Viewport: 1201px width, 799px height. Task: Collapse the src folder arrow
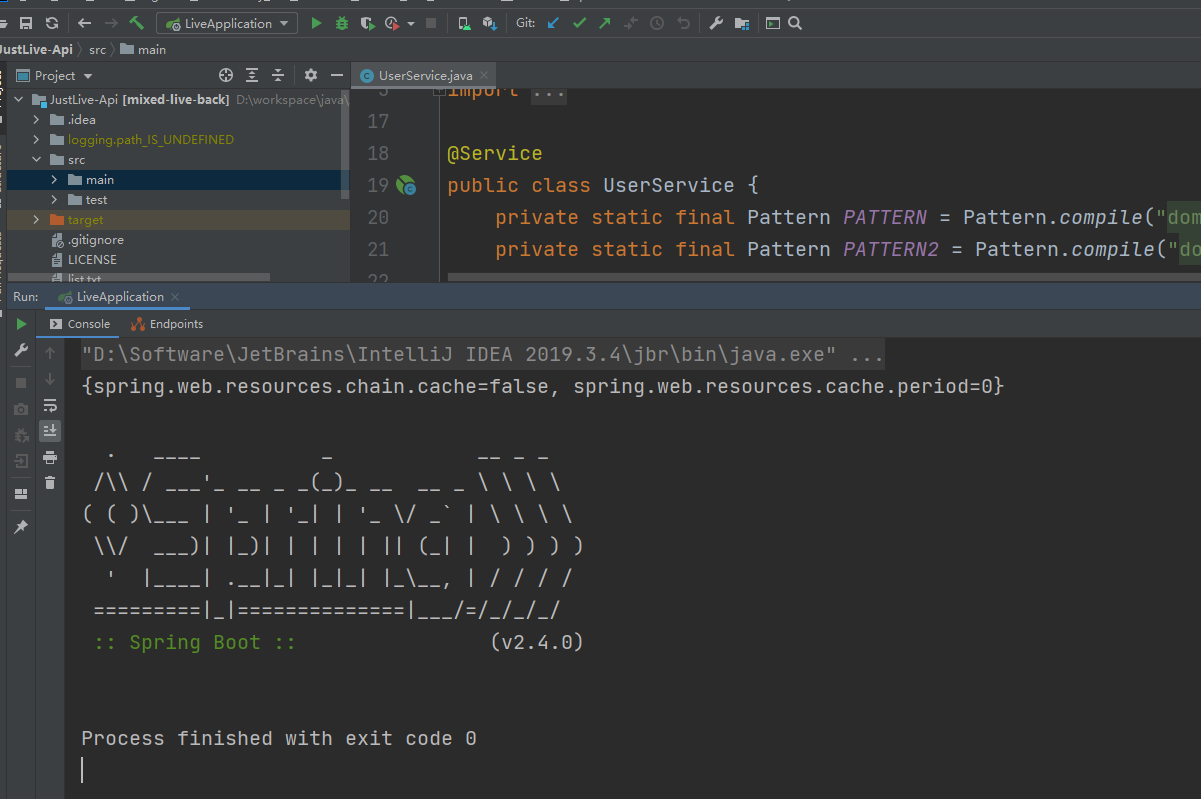[x=37, y=160]
